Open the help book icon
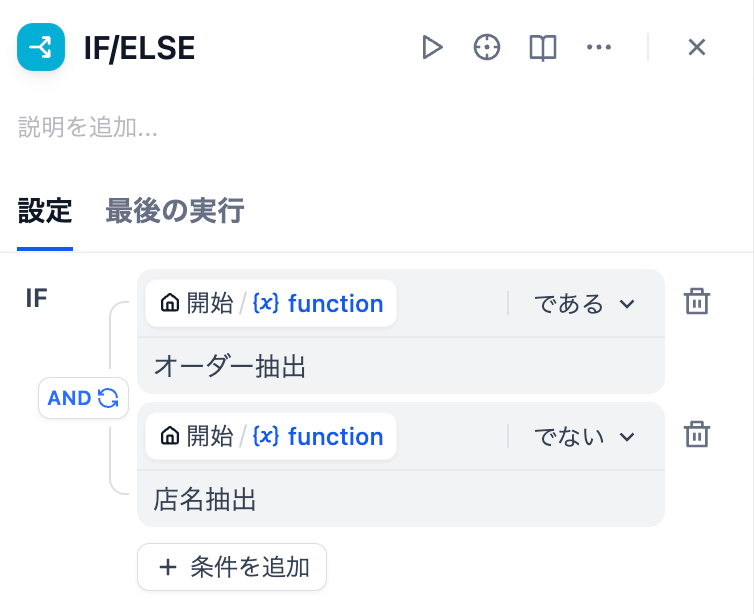This screenshot has height=614, width=754. (543, 47)
